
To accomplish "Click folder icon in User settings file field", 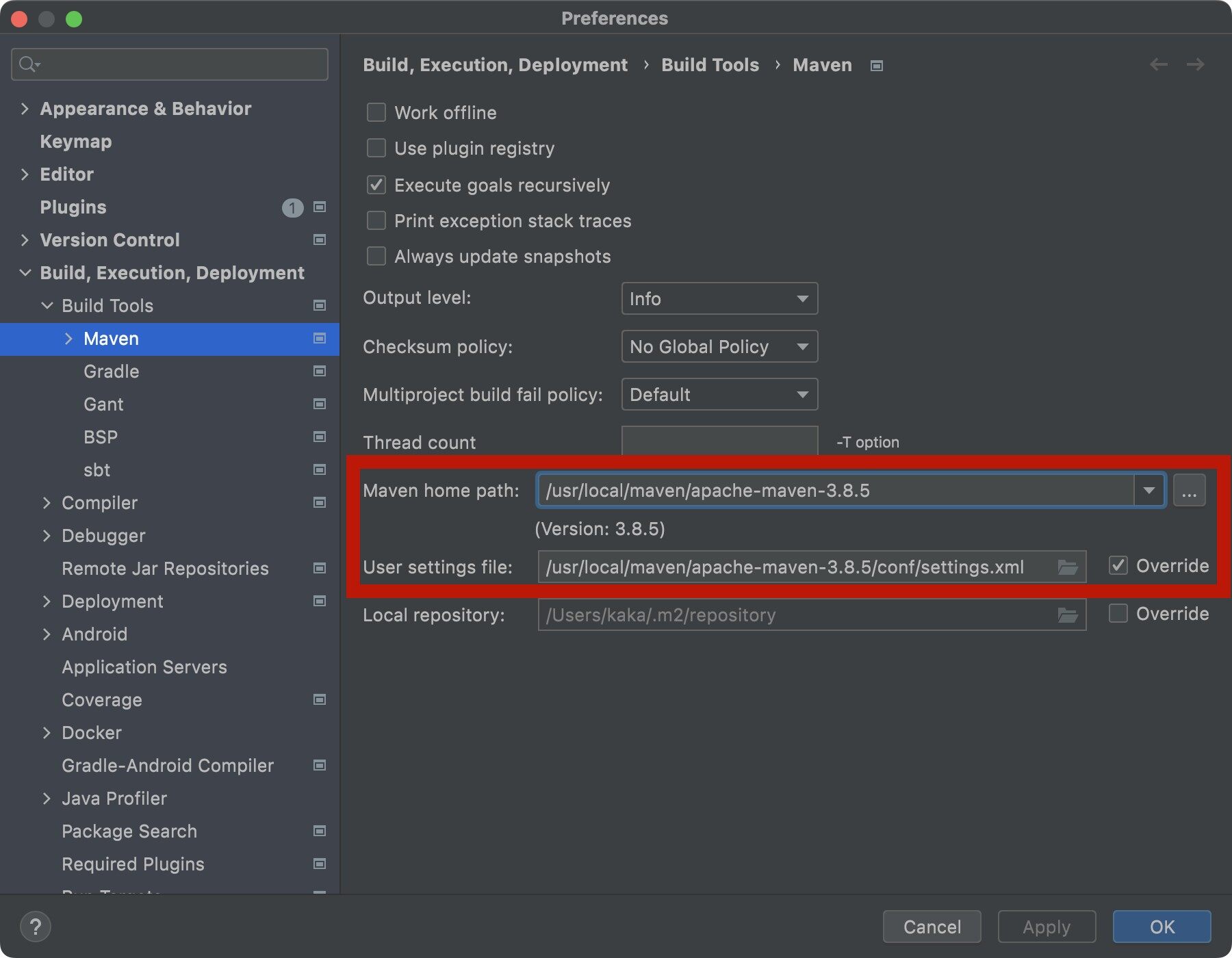I will point(1067,567).
